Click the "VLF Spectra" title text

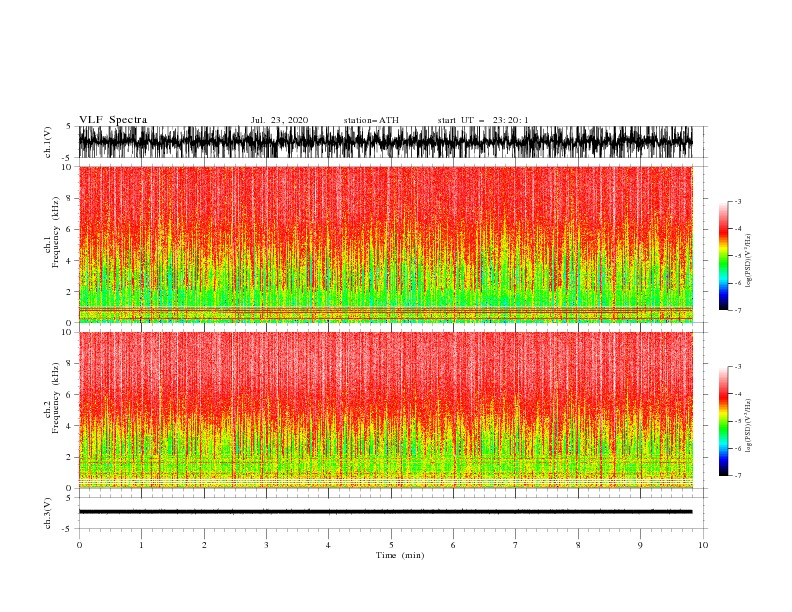[x=113, y=120]
